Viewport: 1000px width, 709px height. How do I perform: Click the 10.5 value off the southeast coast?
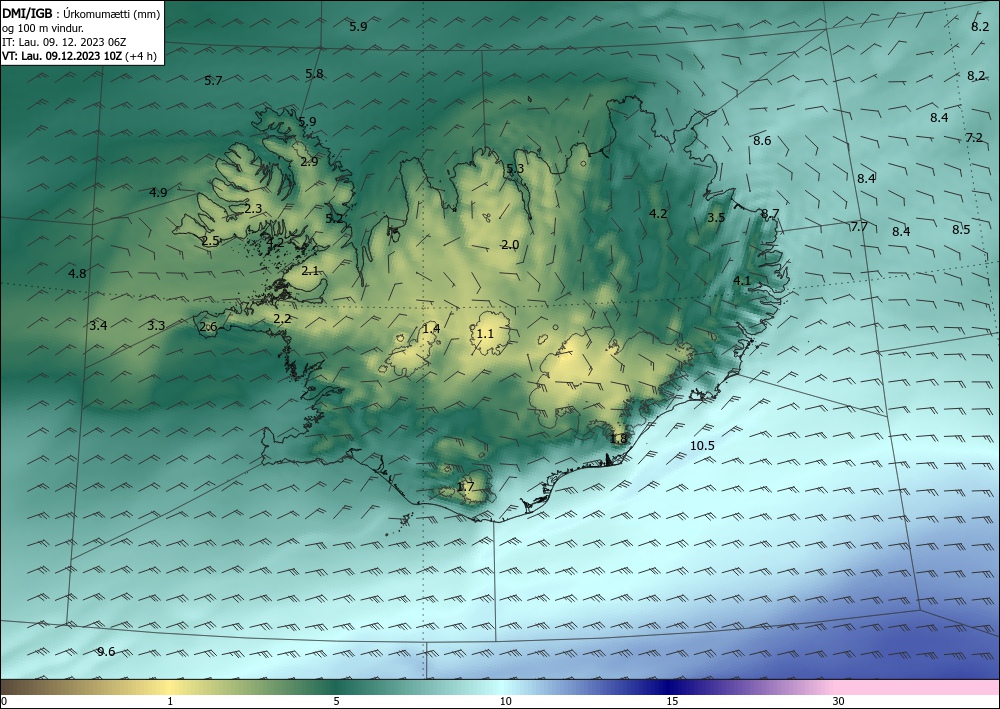(702, 446)
